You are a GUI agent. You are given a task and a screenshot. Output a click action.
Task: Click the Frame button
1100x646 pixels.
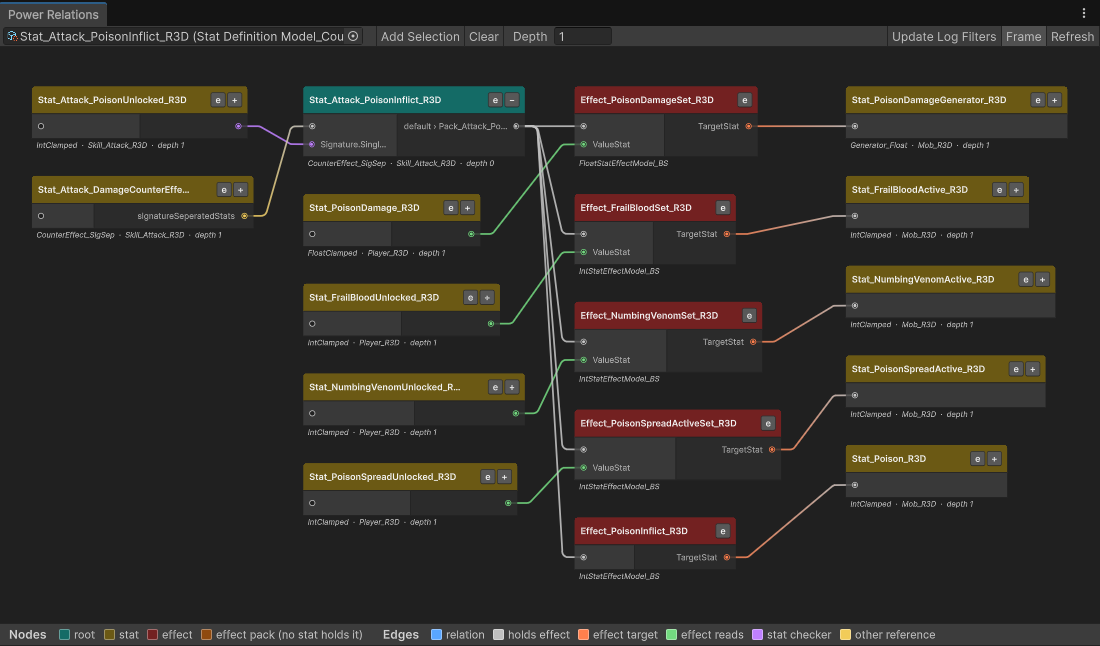pos(1024,36)
